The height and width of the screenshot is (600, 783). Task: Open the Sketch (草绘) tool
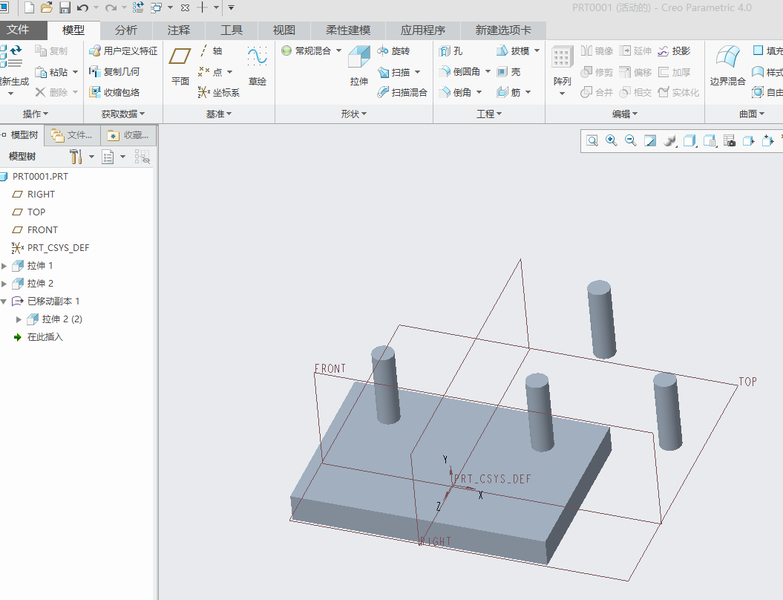point(257,66)
